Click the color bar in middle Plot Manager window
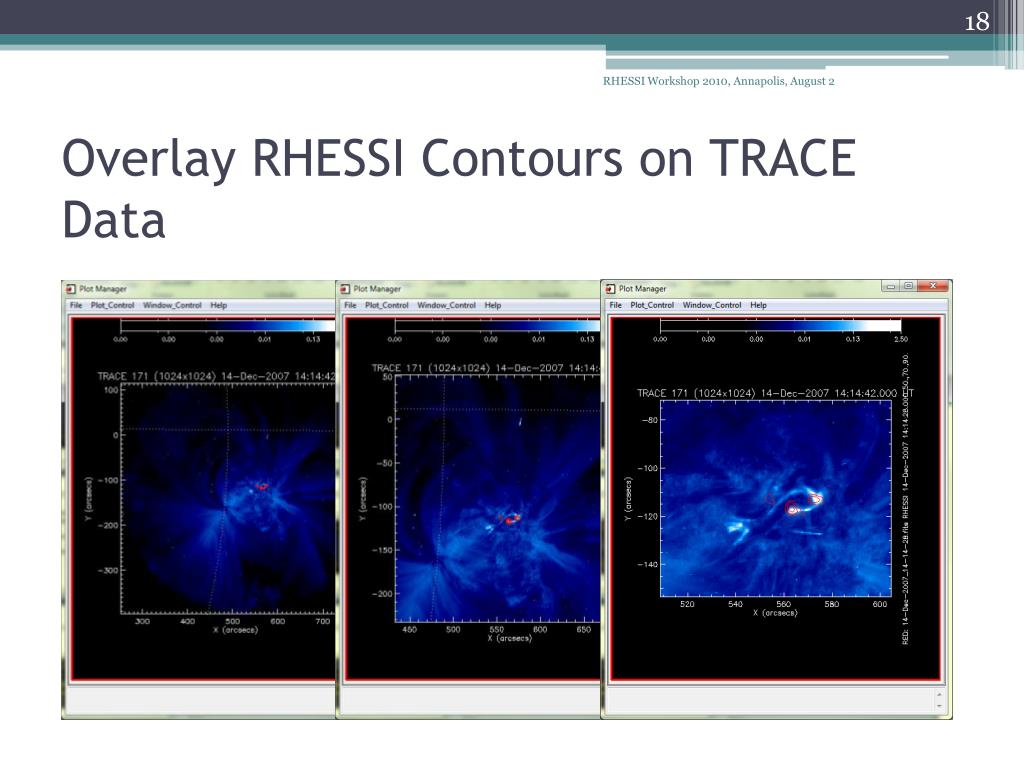The width and height of the screenshot is (1024, 768). [498, 325]
